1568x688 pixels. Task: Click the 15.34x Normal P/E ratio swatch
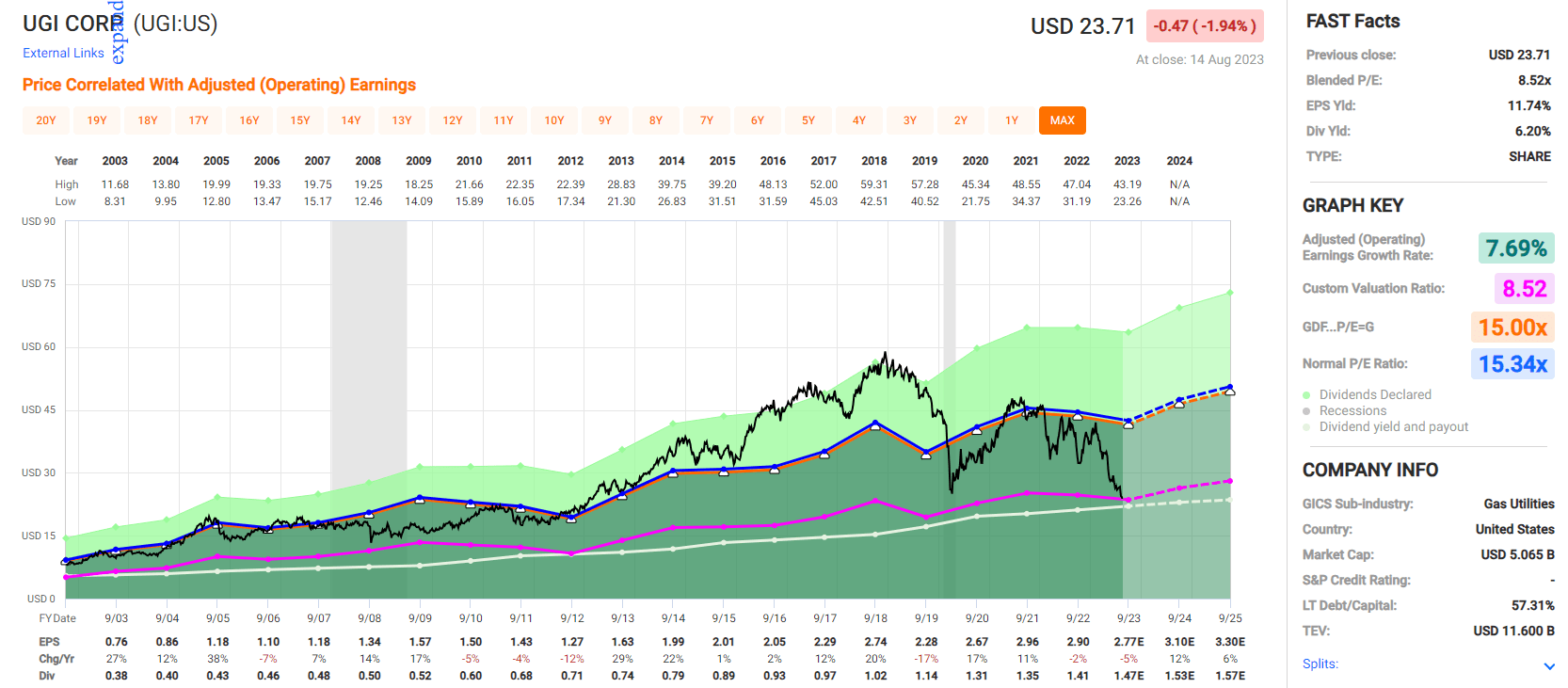click(x=1512, y=363)
